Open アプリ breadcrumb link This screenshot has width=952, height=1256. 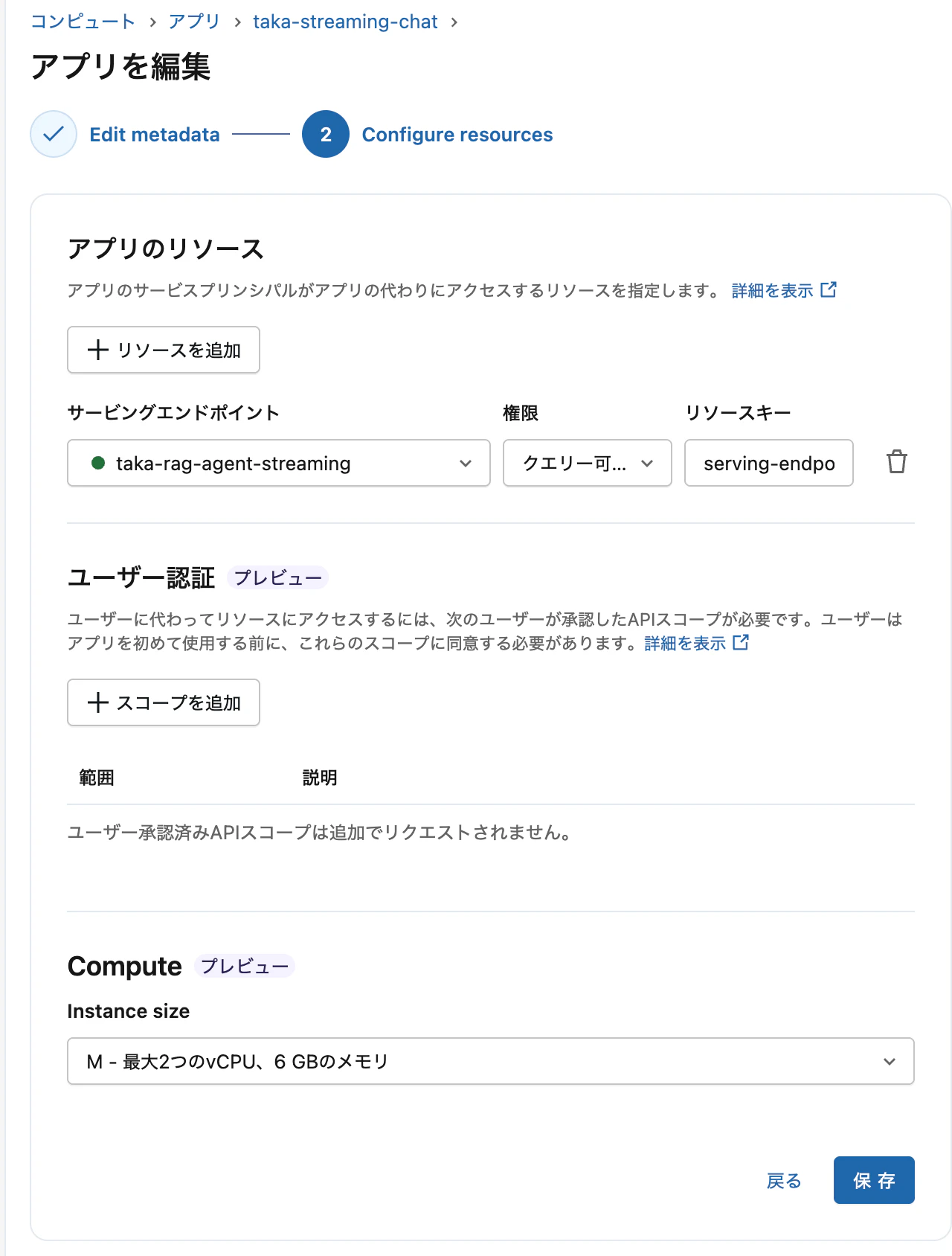click(x=194, y=22)
